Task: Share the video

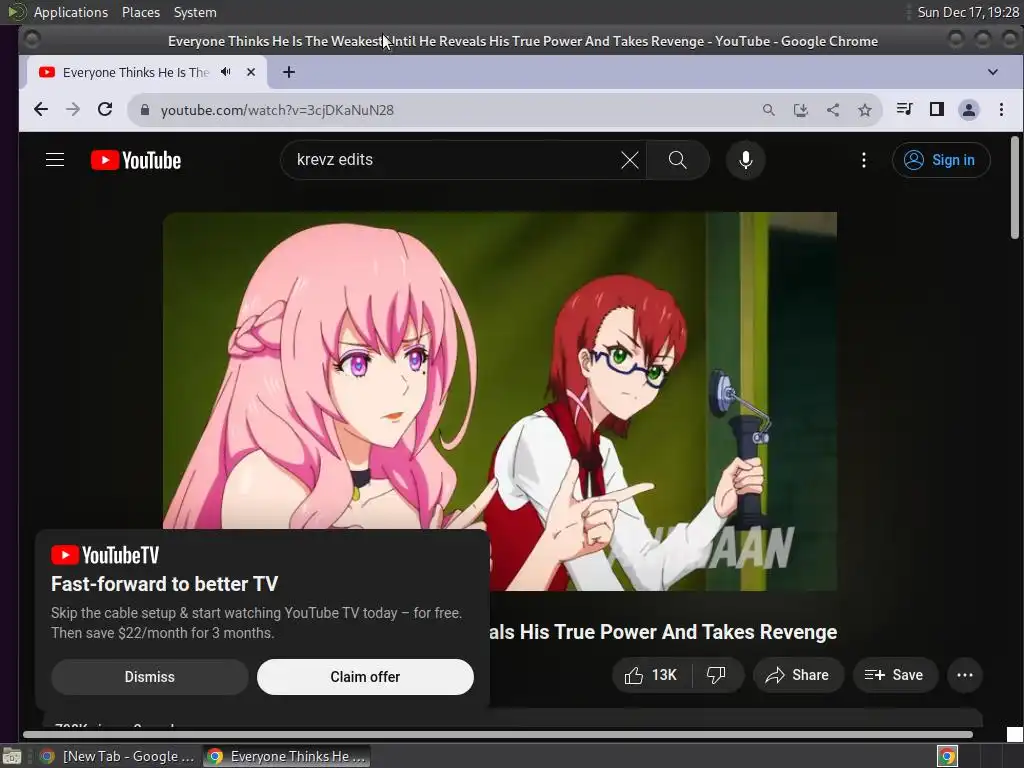Action: click(798, 675)
